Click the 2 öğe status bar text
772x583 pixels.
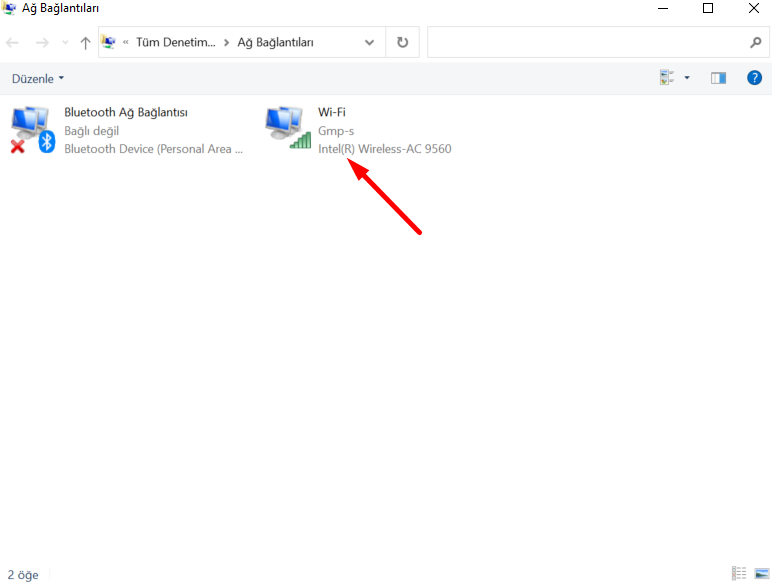(23, 575)
